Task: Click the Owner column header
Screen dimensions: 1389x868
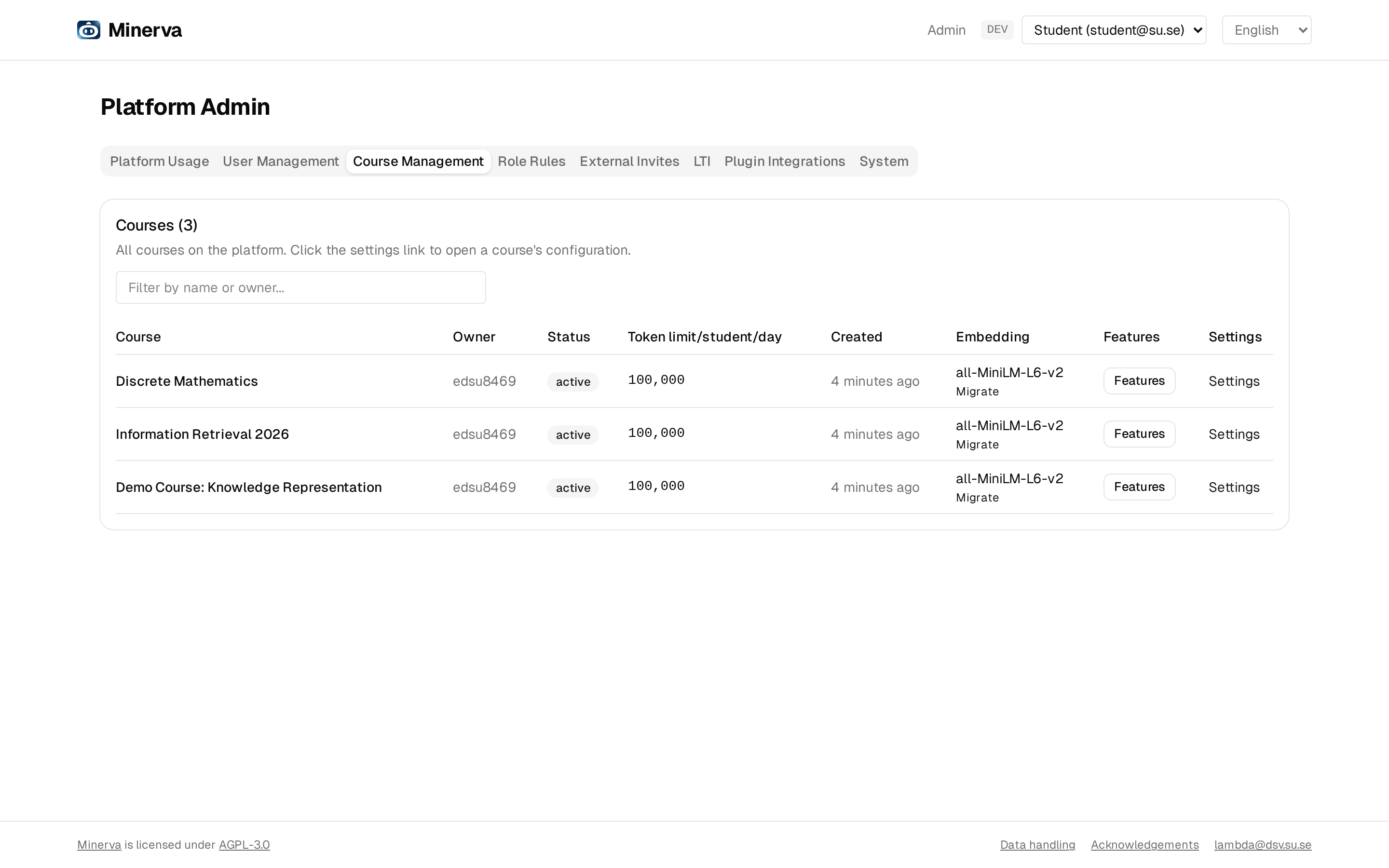Action: pos(474,337)
